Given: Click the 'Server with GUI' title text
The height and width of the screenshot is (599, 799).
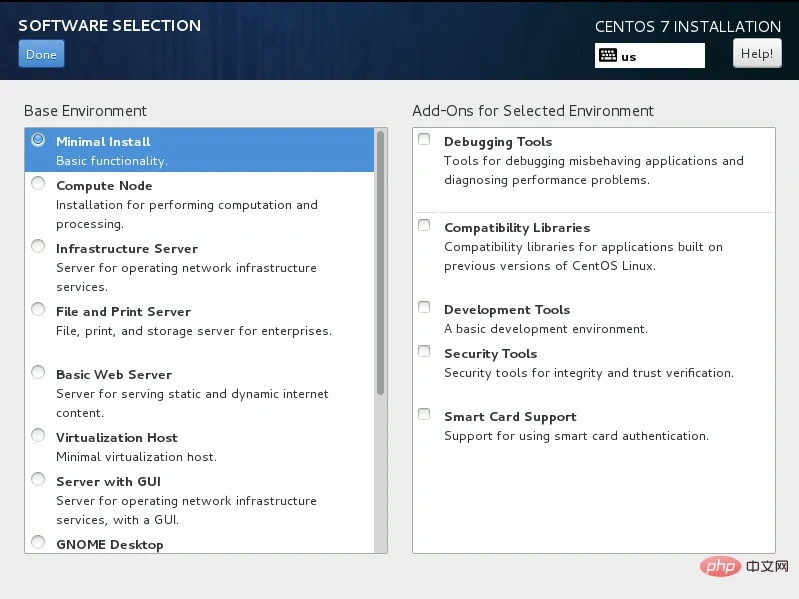Looking at the screenshot, I should [109, 482].
